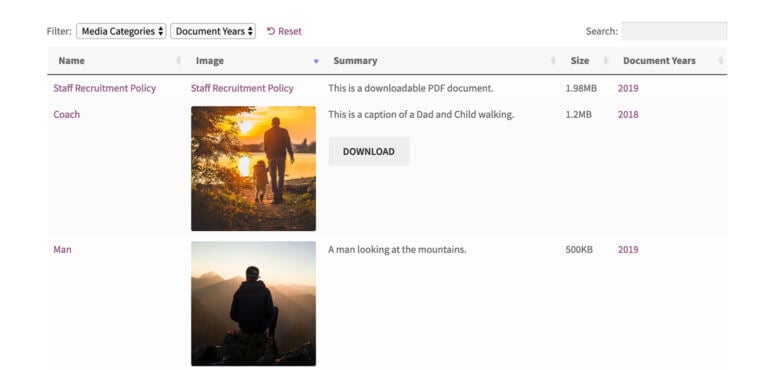This screenshot has width=770, height=370.
Task: Open the Coach document link
Action: [66, 114]
